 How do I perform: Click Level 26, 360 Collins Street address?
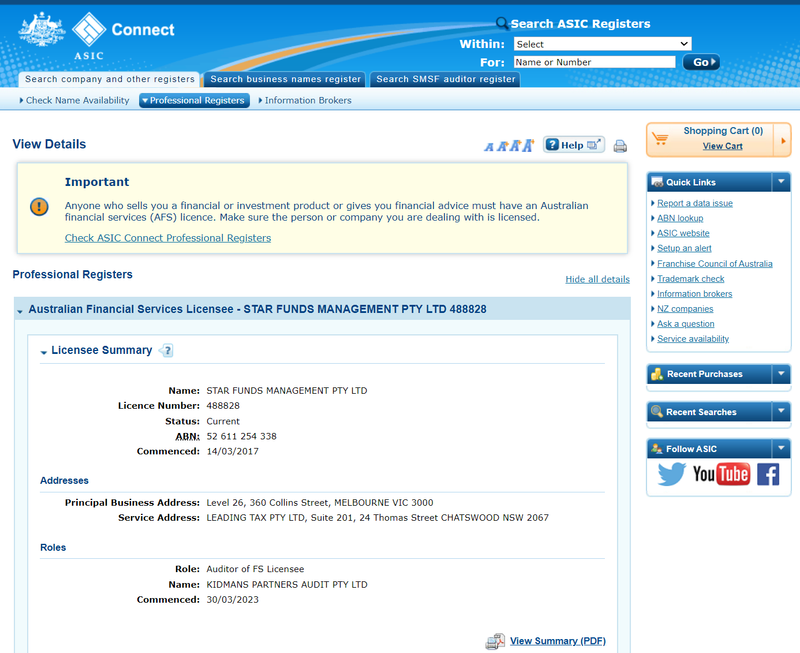pyautogui.click(x=320, y=503)
